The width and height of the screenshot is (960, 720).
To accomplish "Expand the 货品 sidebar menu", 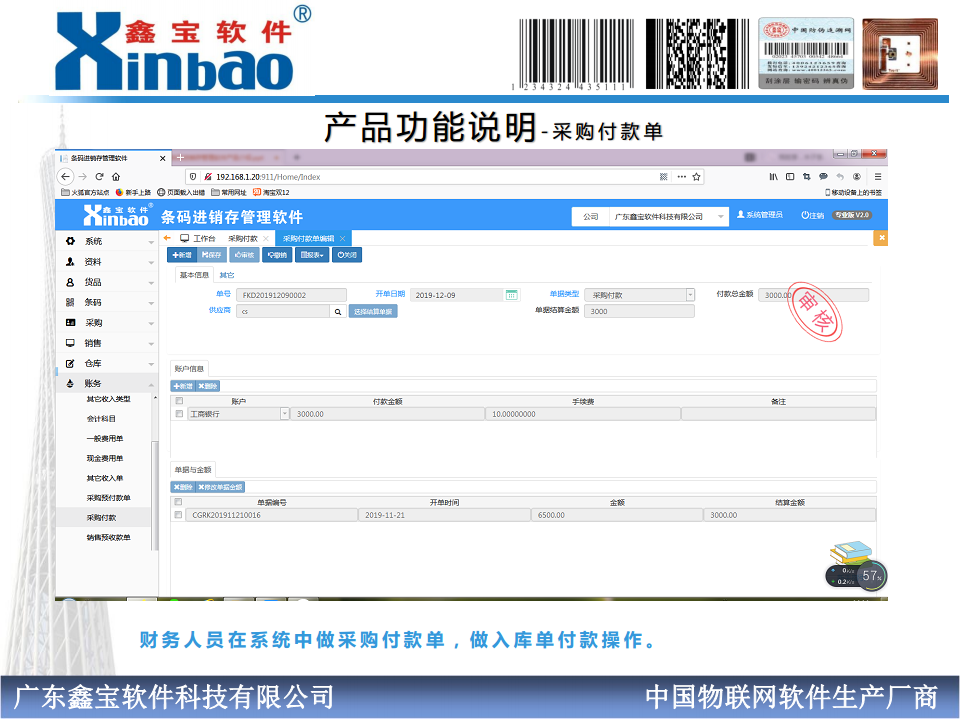I will [108, 282].
